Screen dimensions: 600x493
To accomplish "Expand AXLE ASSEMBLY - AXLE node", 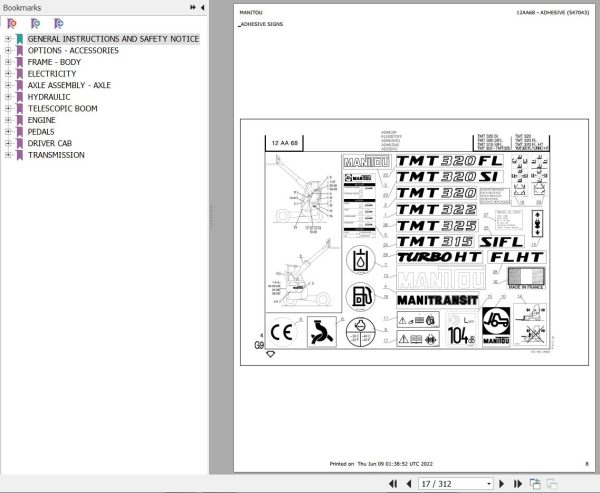I will click(x=8, y=85).
